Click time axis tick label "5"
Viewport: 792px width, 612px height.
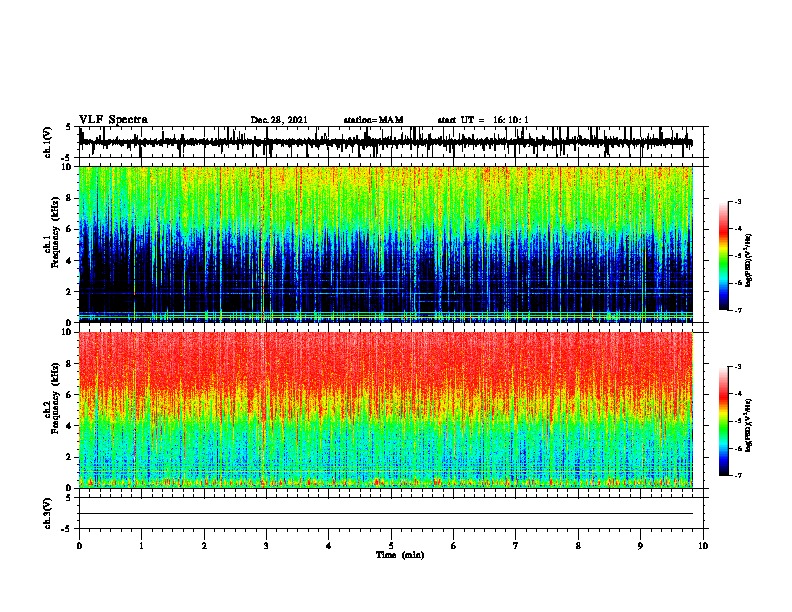coord(391,546)
